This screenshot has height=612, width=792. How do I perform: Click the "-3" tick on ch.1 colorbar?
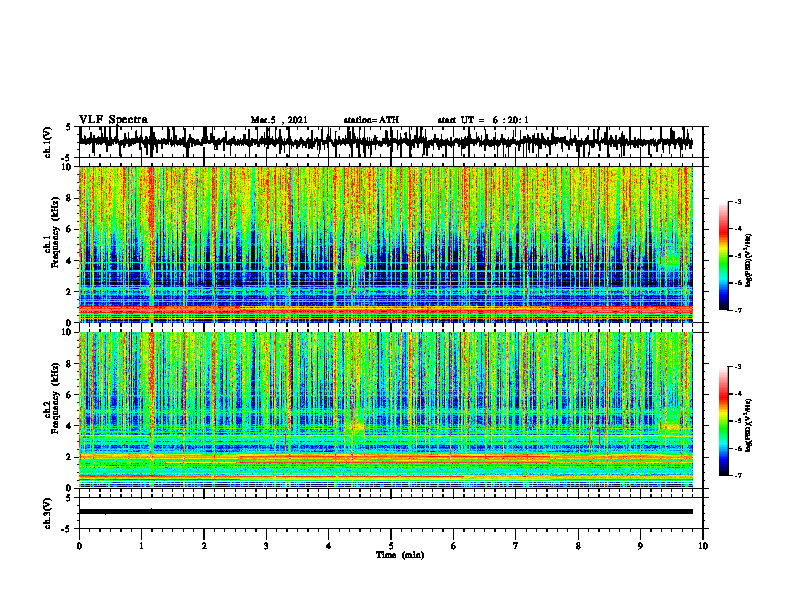738,201
